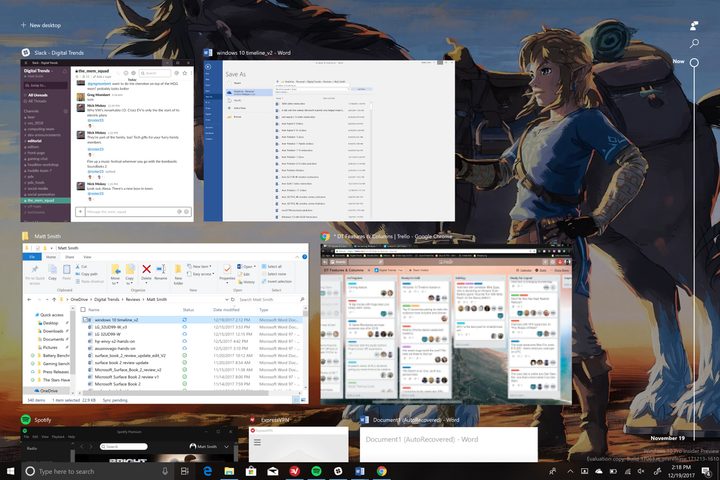Open the Action Center notification icon

(706, 471)
